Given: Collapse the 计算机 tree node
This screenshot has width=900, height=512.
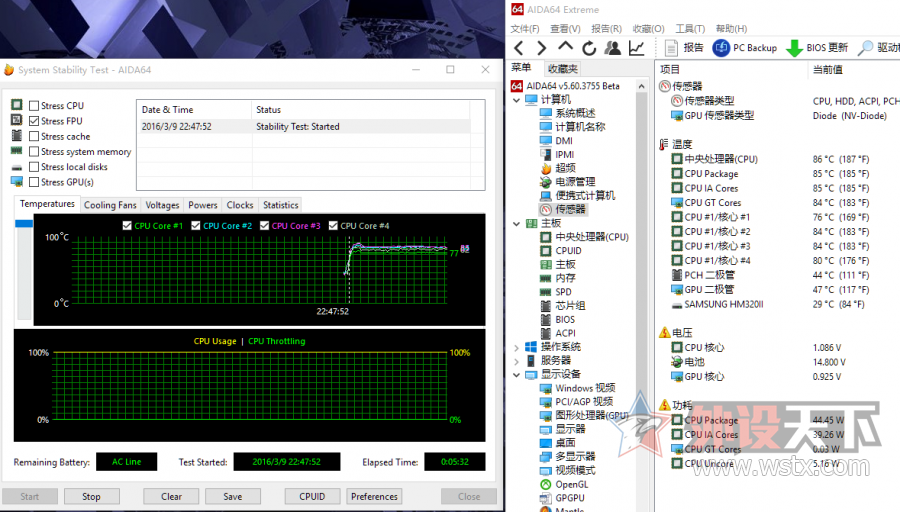Looking at the screenshot, I should [x=517, y=100].
